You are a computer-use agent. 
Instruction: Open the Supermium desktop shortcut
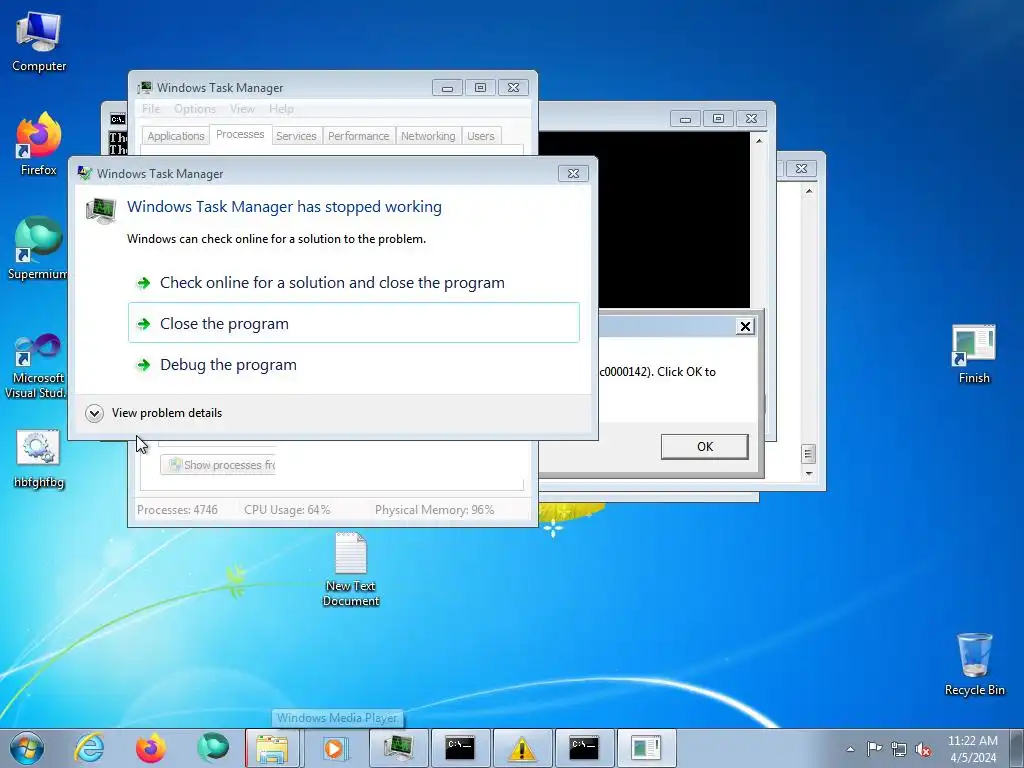38,248
